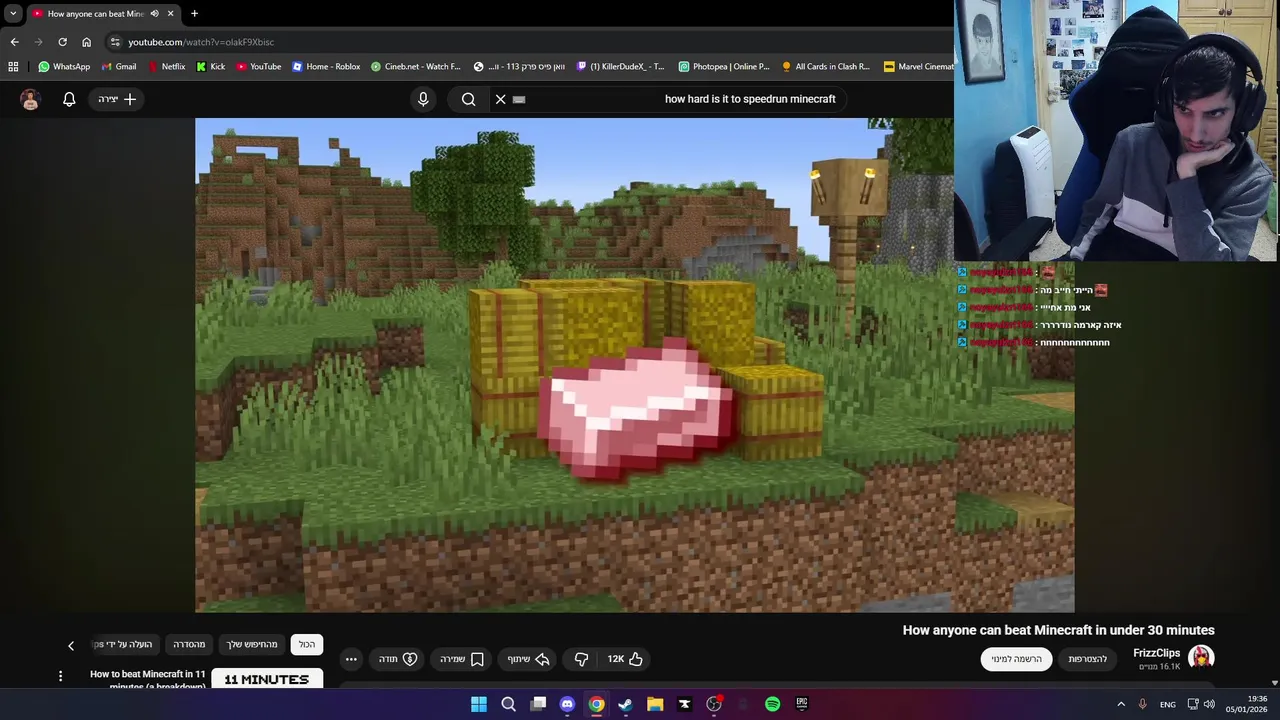Image resolution: width=1280 pixels, height=720 pixels.
Task: Go forward in browser history
Action: tap(38, 42)
